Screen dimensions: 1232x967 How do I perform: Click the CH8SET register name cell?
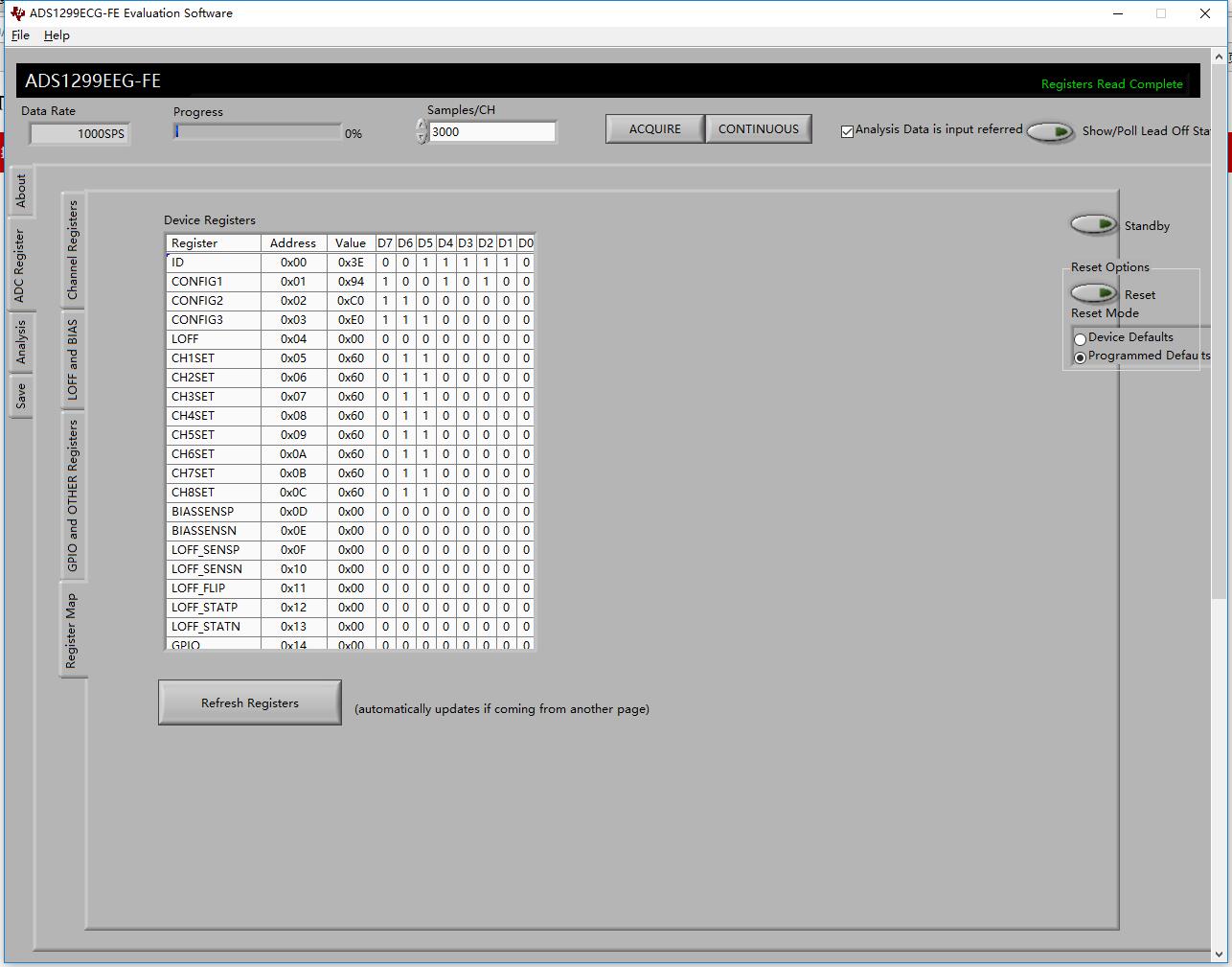pos(213,492)
